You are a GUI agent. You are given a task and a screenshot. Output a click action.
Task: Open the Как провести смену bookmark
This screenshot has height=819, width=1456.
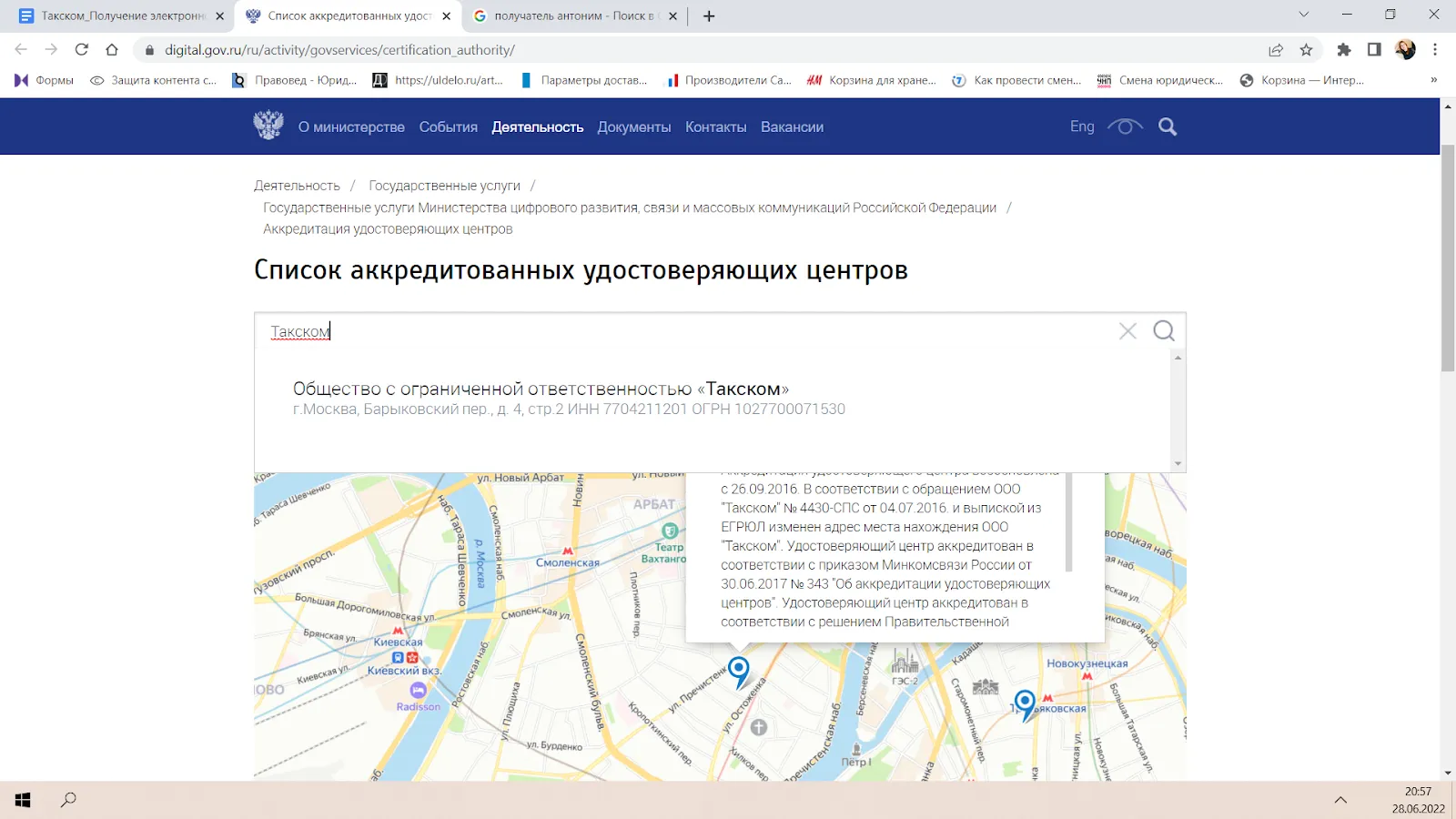(1016, 80)
